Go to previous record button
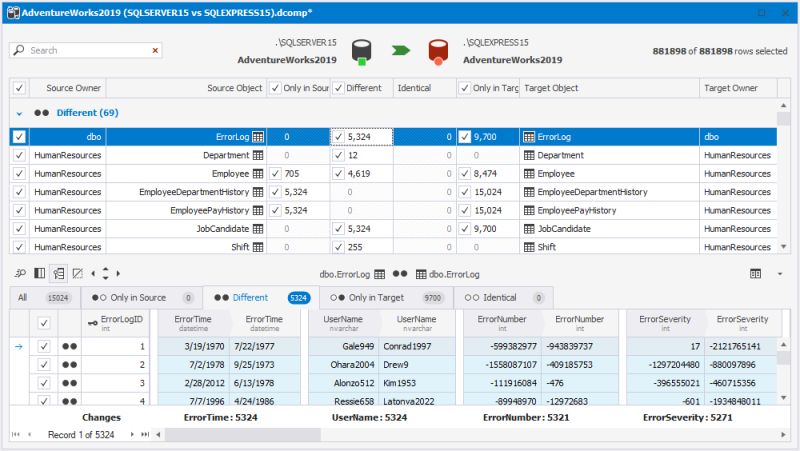800x451 pixels. [x=30, y=435]
